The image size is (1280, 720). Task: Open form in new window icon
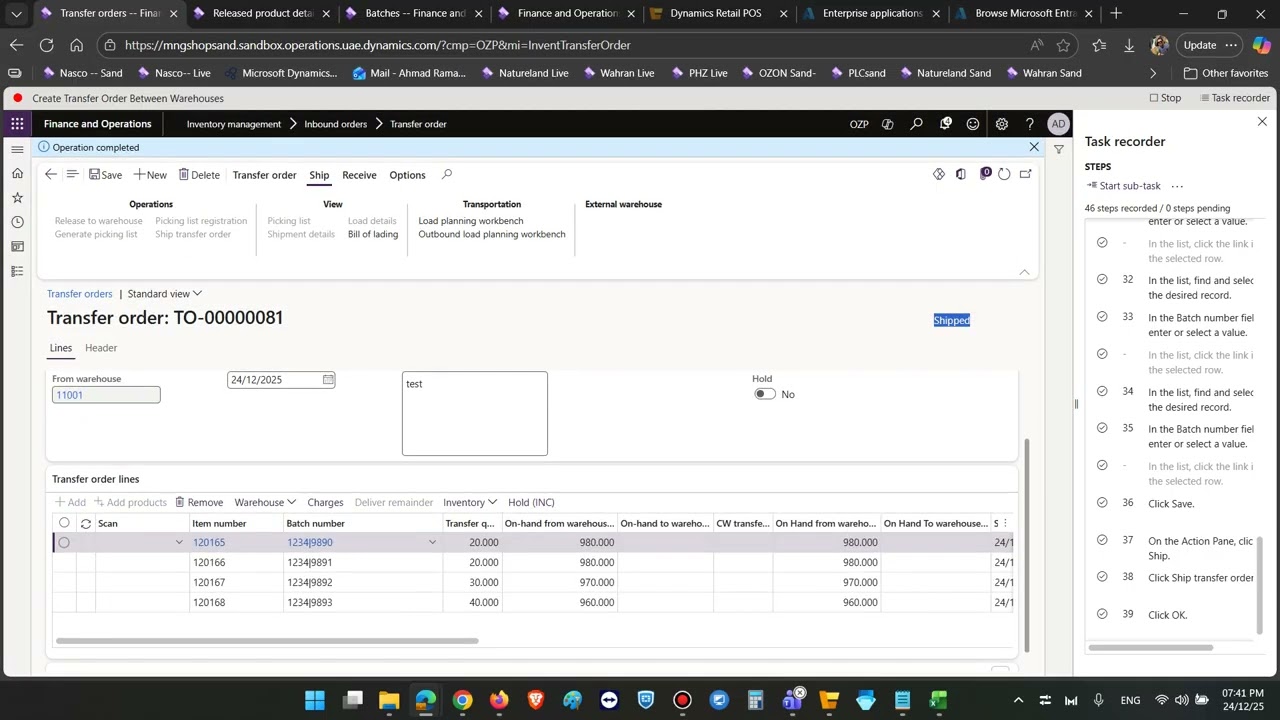(x=1025, y=174)
